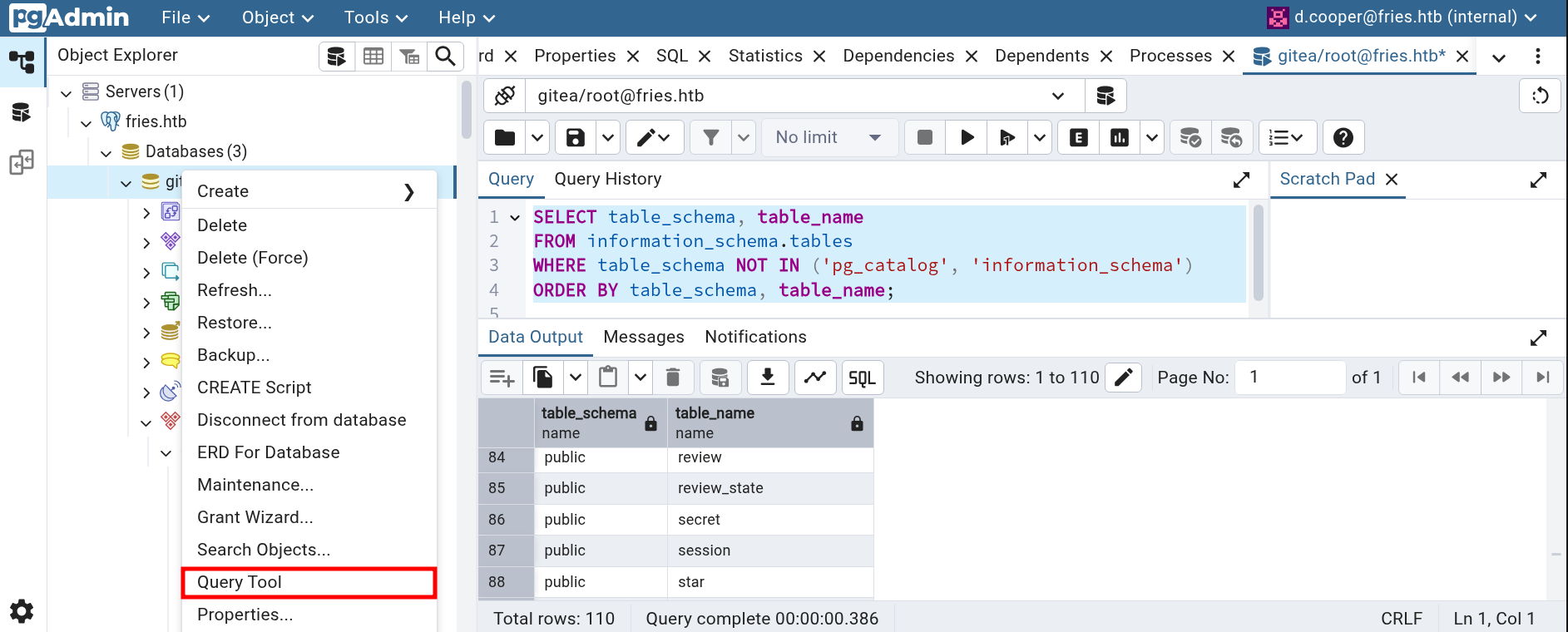Open the Object Explorer sidebar icon
Viewport: 1568px width, 632px height.
tap(22, 62)
